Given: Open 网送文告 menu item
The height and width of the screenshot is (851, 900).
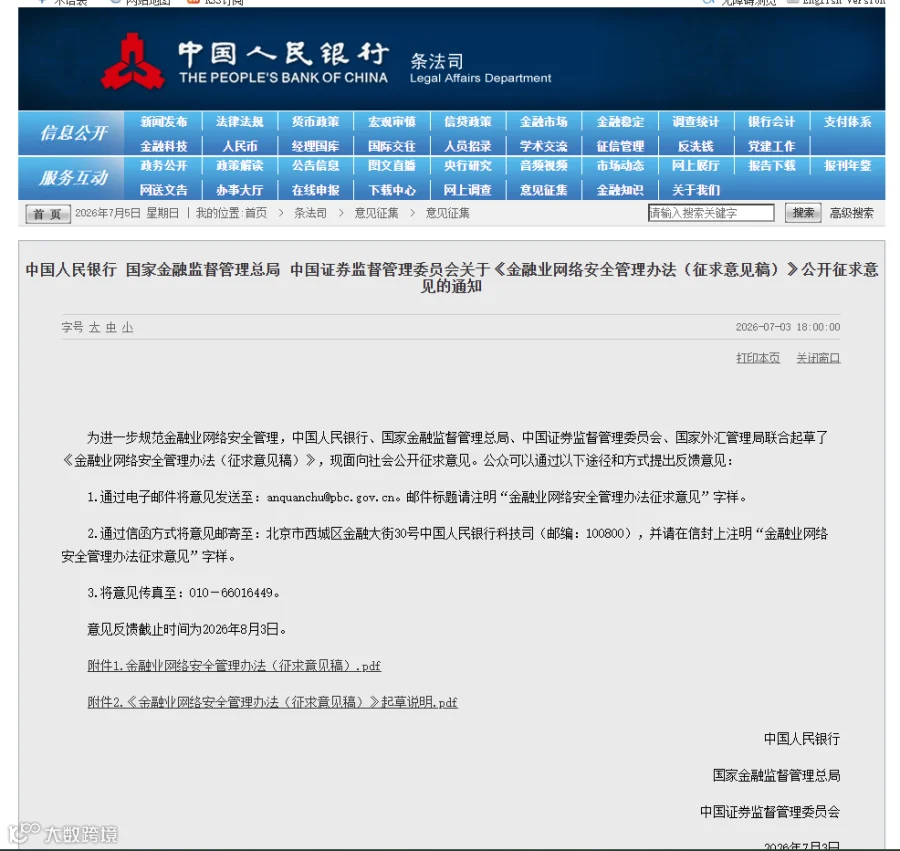Looking at the screenshot, I should click(164, 190).
